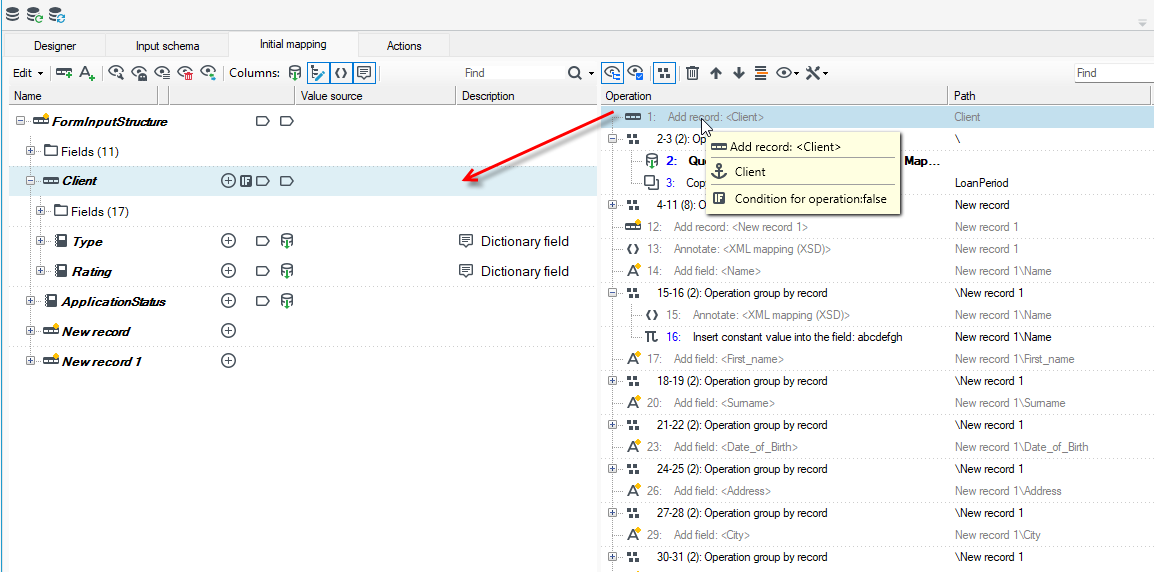Click the add field 'A+' icon
The height and width of the screenshot is (572, 1154).
click(88, 73)
